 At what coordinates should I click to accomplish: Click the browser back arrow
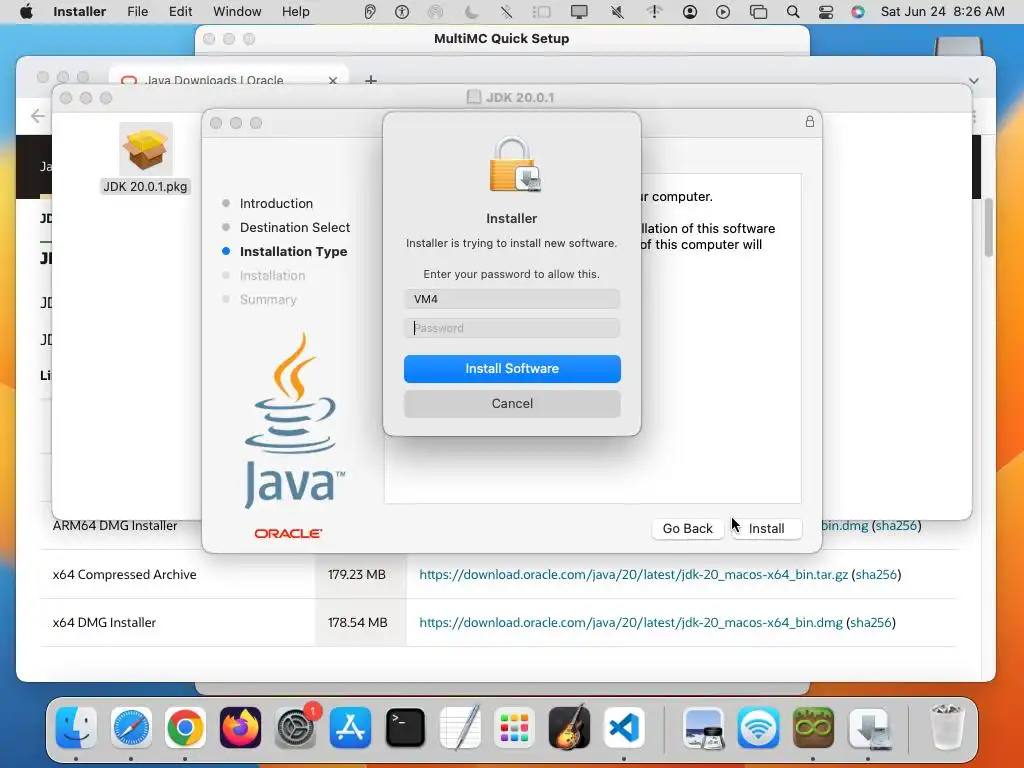point(38,116)
